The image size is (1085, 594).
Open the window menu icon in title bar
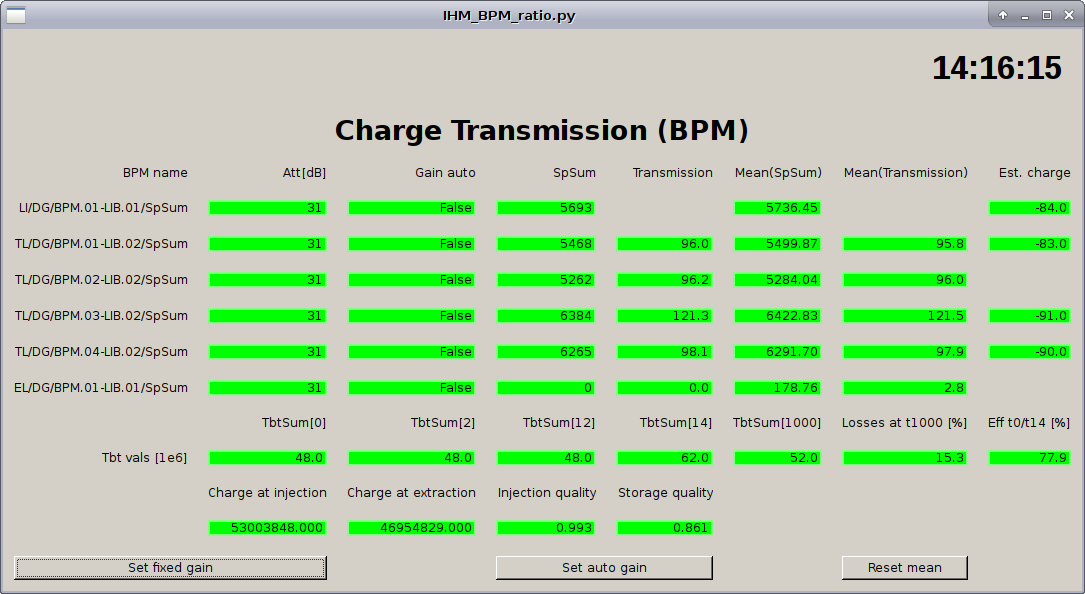click(x=16, y=15)
